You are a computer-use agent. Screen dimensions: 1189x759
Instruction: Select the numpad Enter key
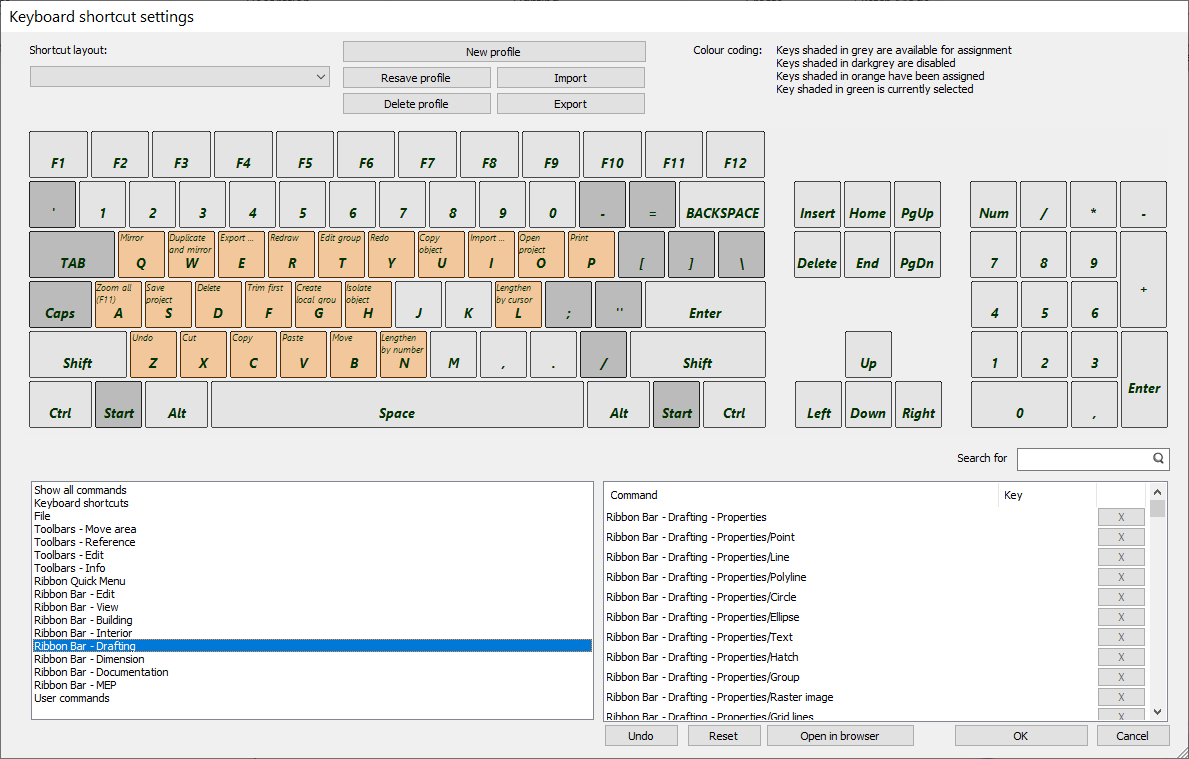point(1144,379)
